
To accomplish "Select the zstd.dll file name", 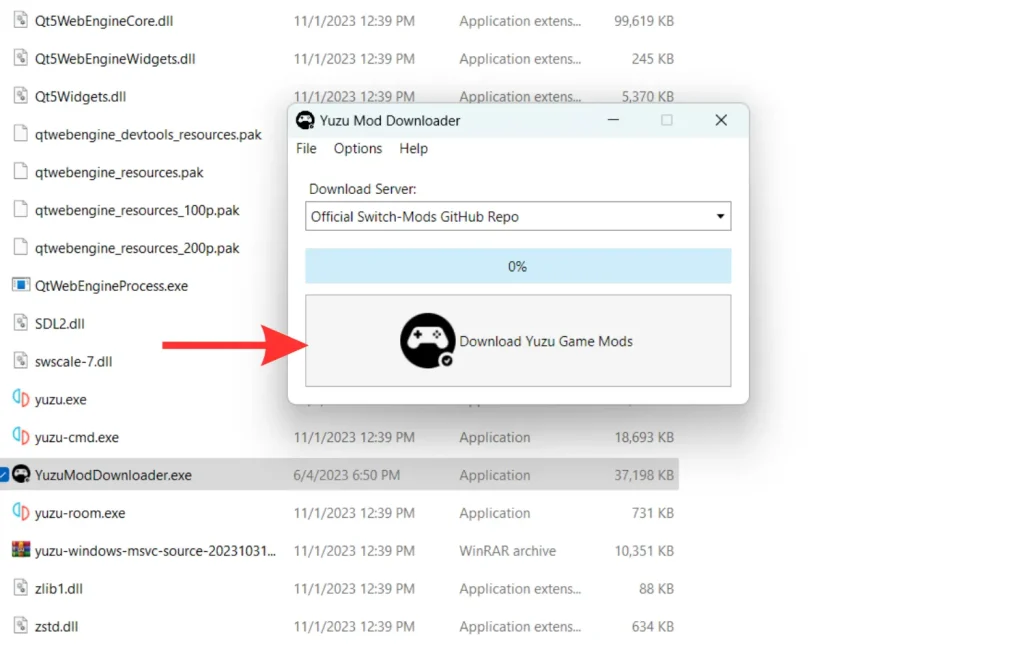I will (56, 627).
